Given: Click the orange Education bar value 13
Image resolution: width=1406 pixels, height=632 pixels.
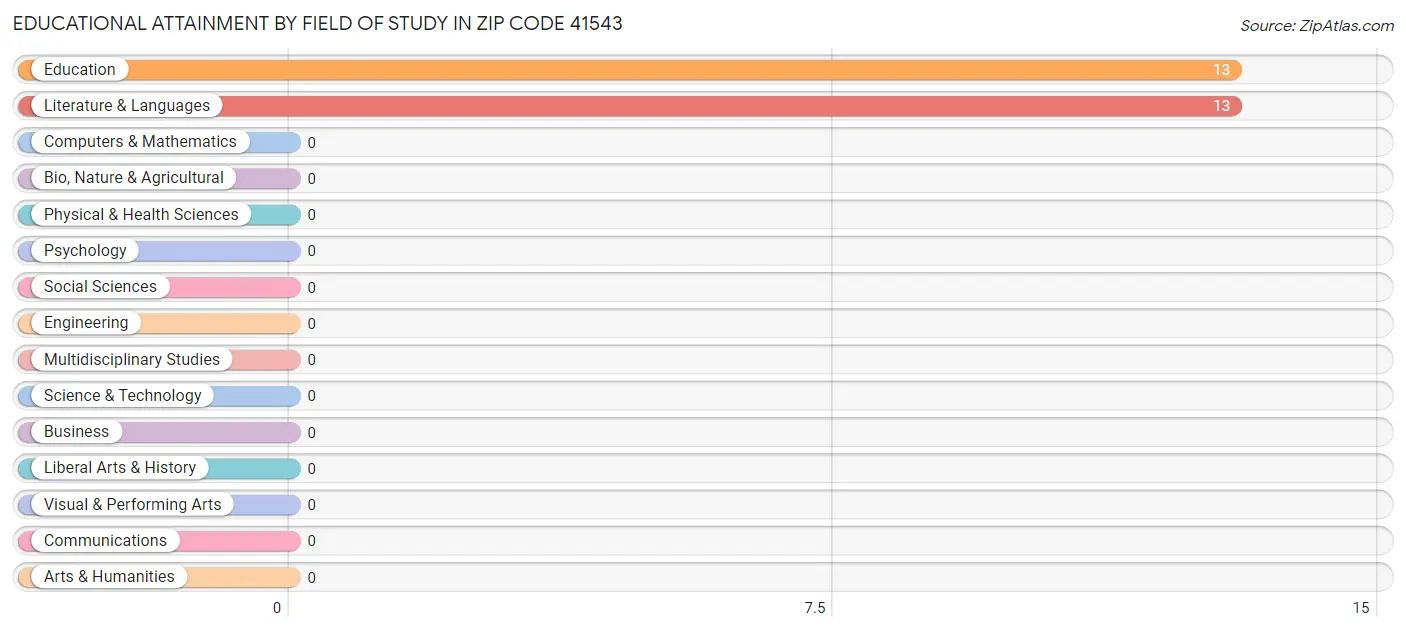Looking at the screenshot, I should tap(1222, 70).
